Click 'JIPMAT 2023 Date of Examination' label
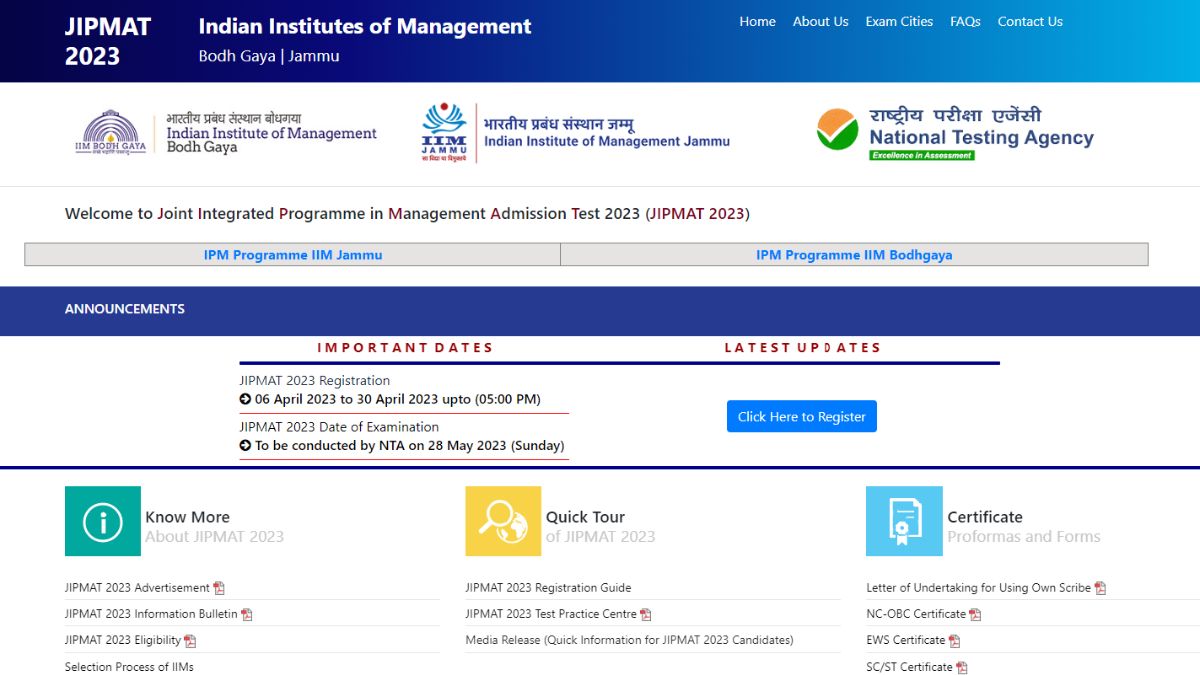 (x=339, y=427)
